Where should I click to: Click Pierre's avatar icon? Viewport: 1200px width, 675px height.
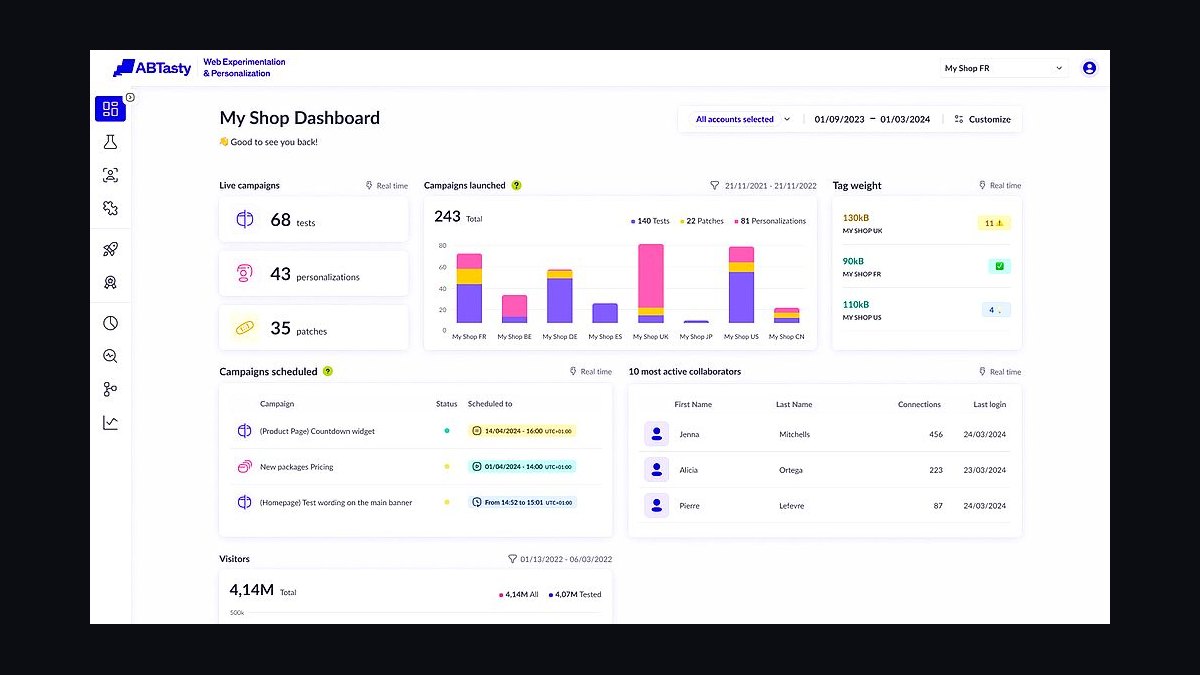(656, 506)
